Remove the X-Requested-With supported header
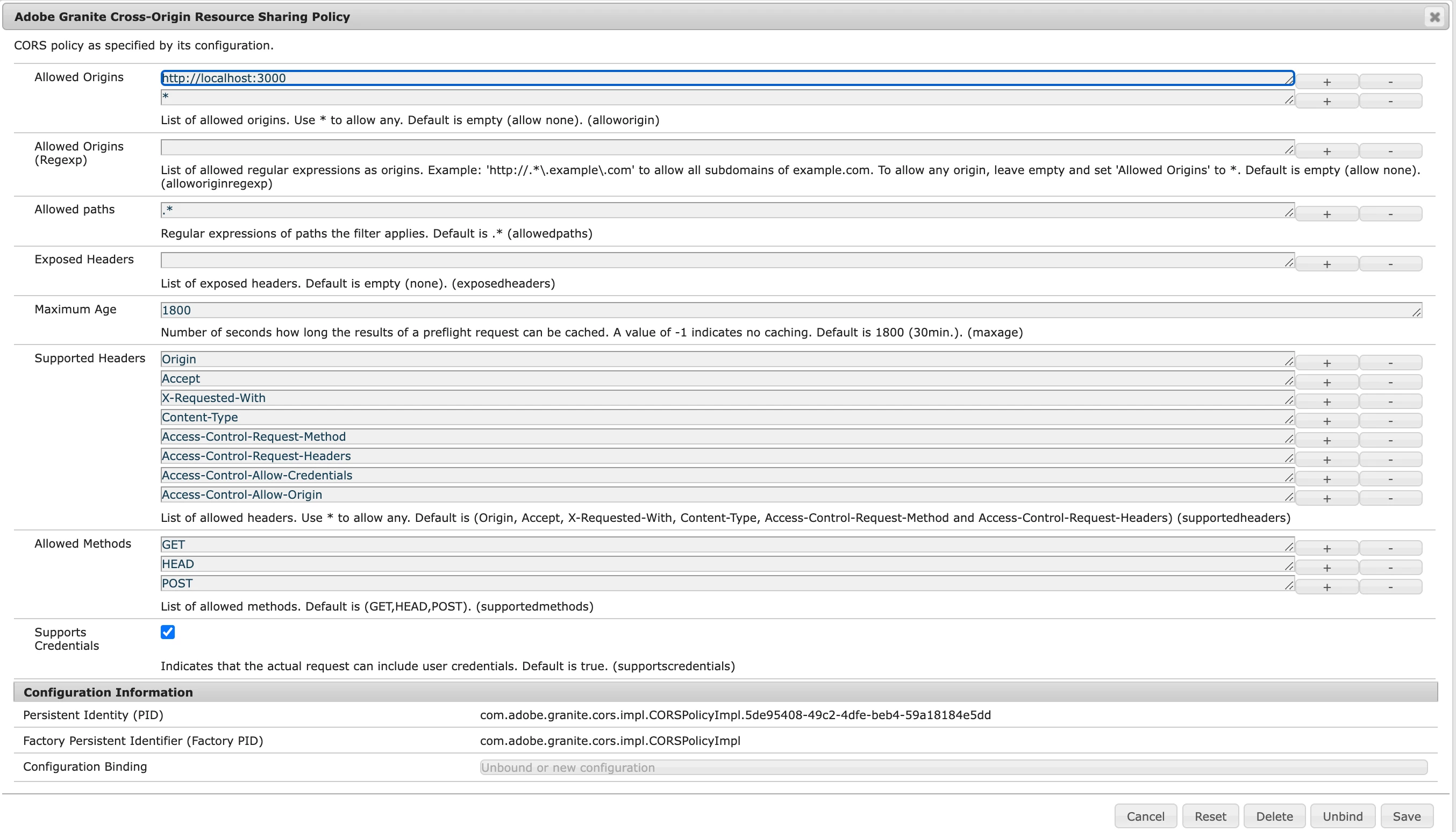Viewport: 1456px width, 832px height. [1390, 401]
